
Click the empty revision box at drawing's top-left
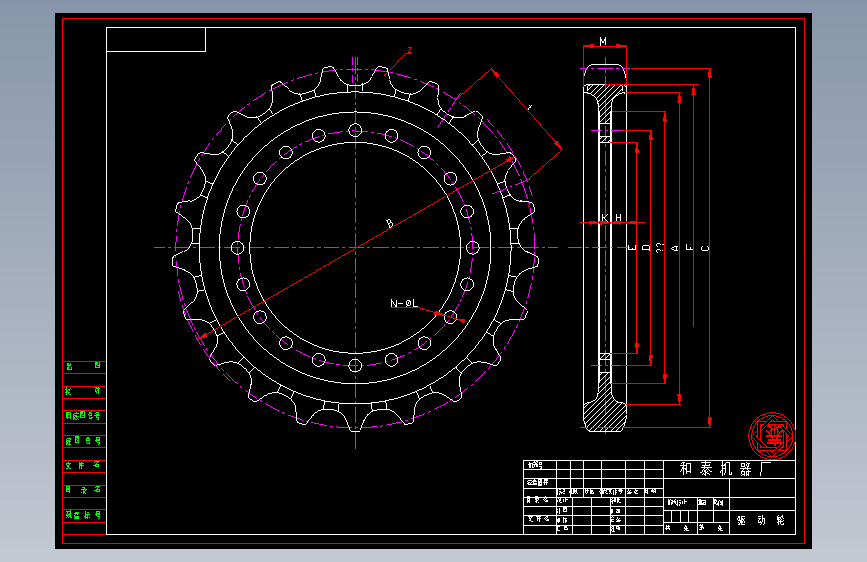coord(156,39)
